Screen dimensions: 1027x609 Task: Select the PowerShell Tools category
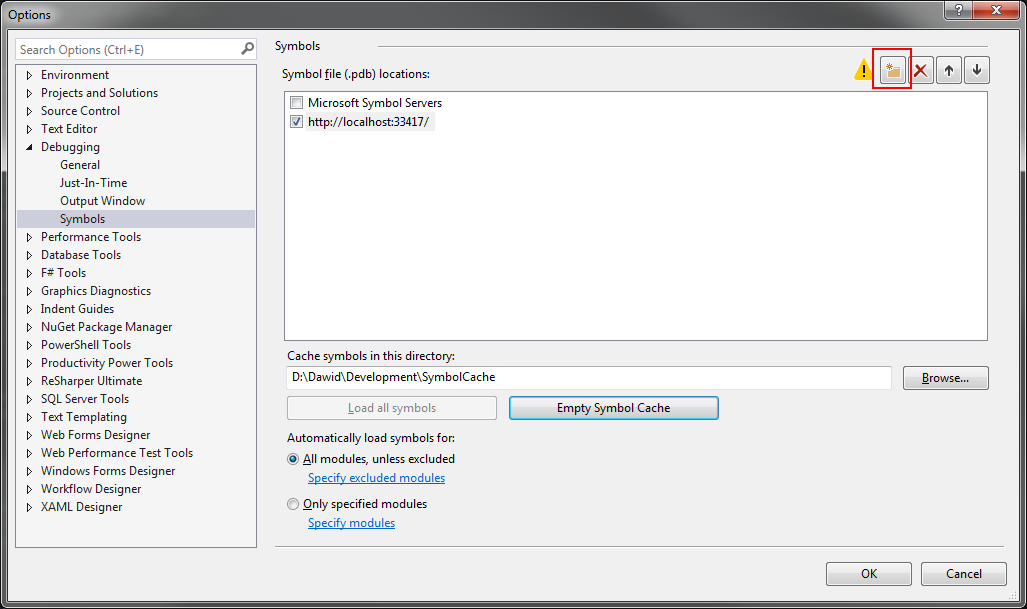(86, 345)
